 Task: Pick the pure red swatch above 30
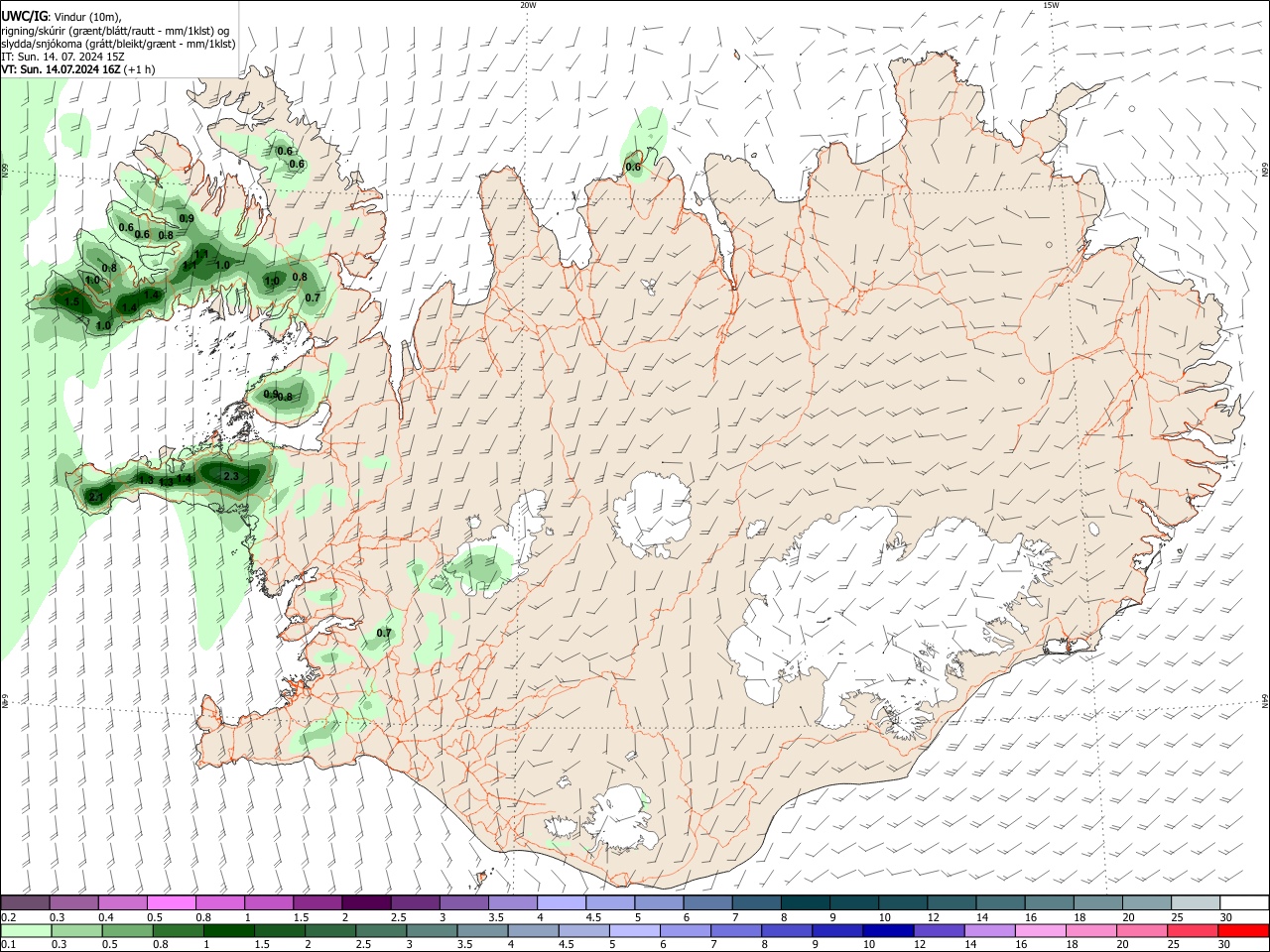(x=1242, y=930)
